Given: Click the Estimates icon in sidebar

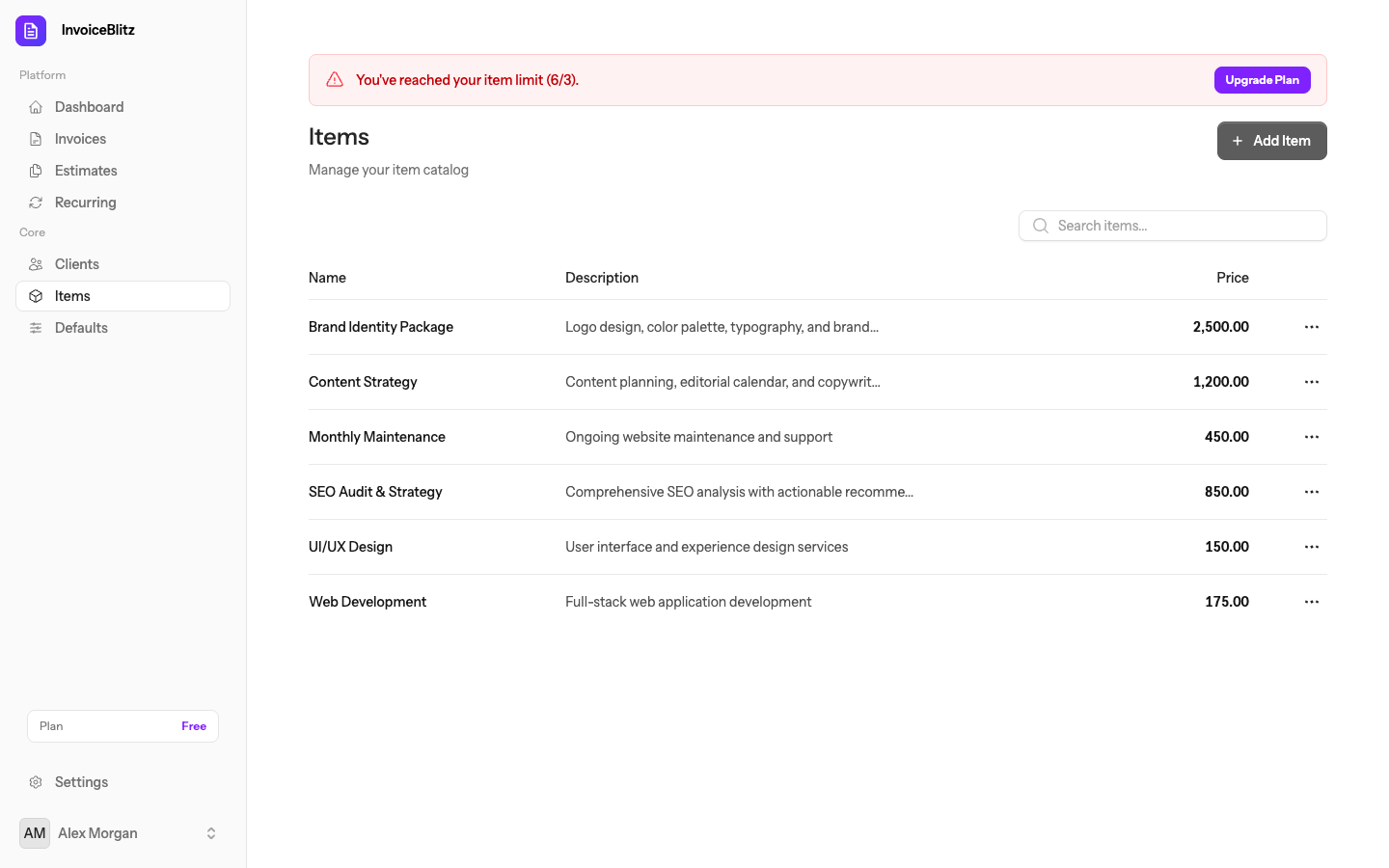Looking at the screenshot, I should 36,171.
